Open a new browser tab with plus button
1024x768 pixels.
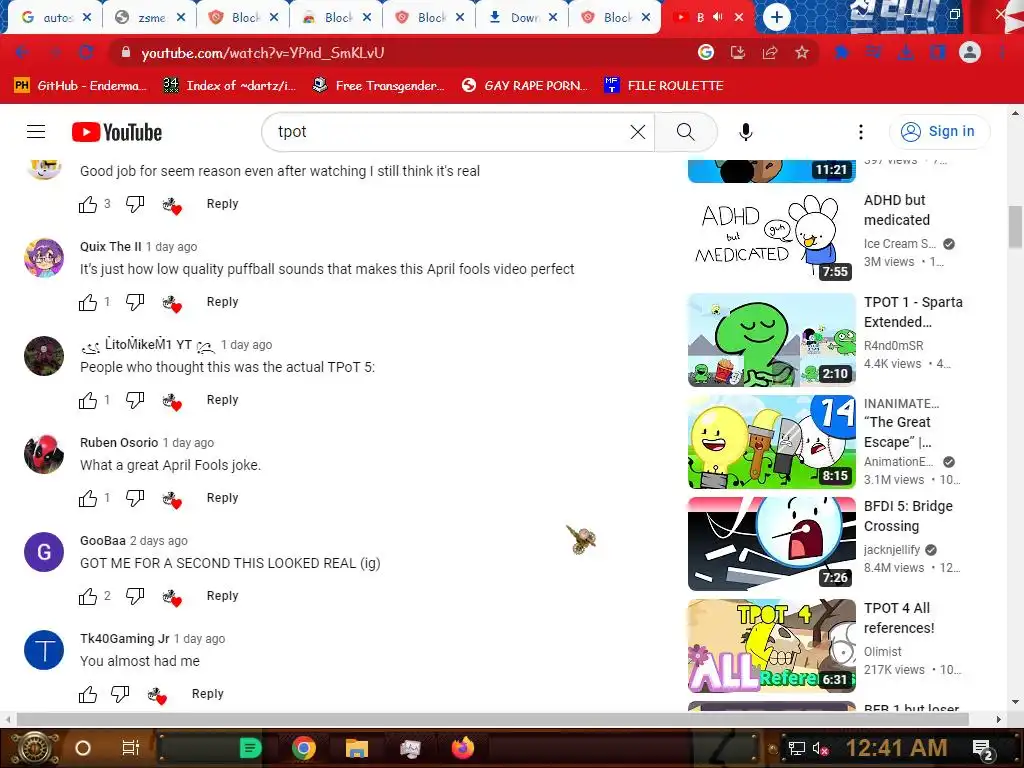coord(776,18)
